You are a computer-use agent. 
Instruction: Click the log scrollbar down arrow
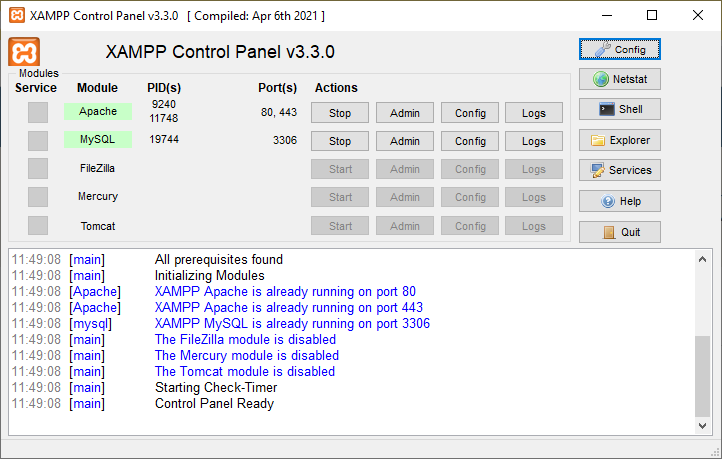702,426
